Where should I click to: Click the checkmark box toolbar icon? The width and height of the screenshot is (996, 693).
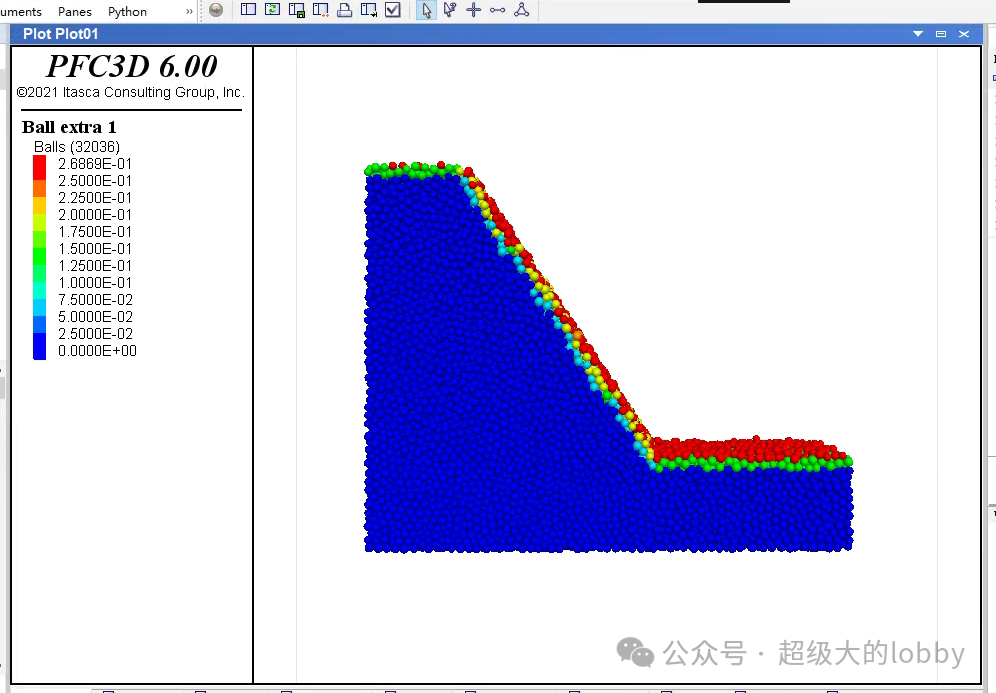393,10
